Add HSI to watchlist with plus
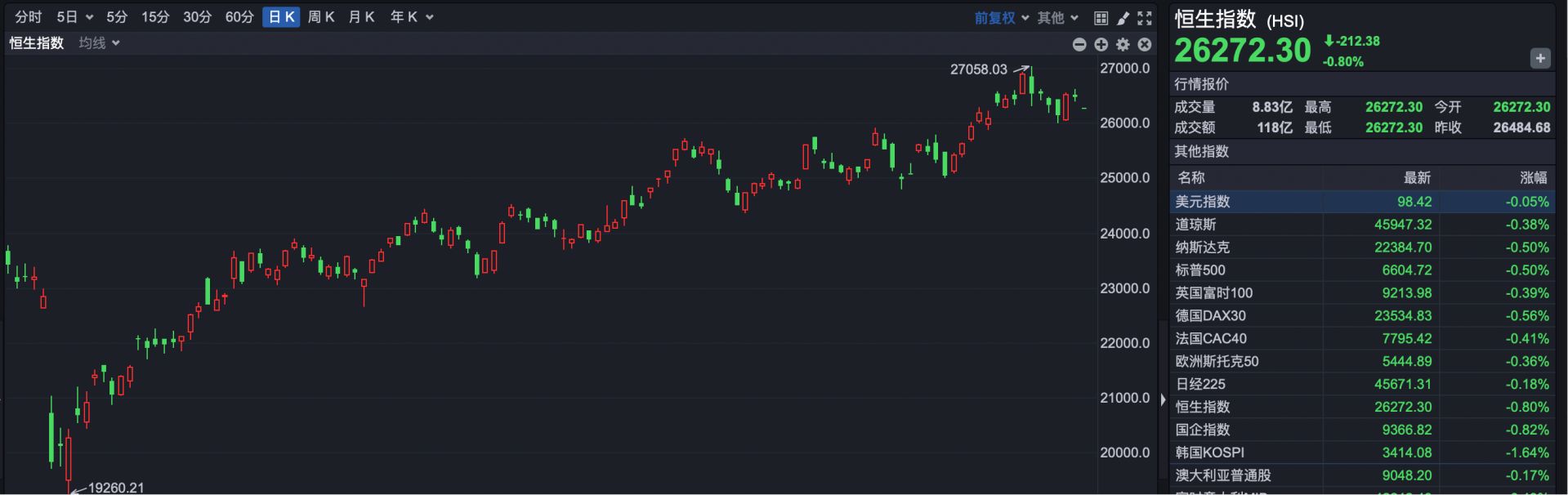Image resolution: width=1568 pixels, height=495 pixels. click(x=1540, y=58)
